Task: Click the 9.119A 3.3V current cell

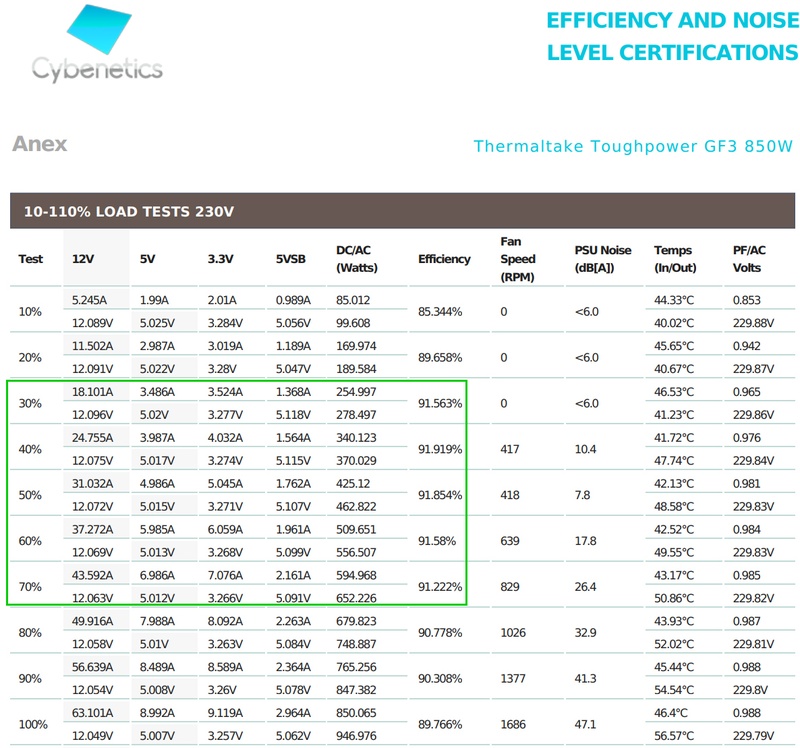Action: click(225, 713)
